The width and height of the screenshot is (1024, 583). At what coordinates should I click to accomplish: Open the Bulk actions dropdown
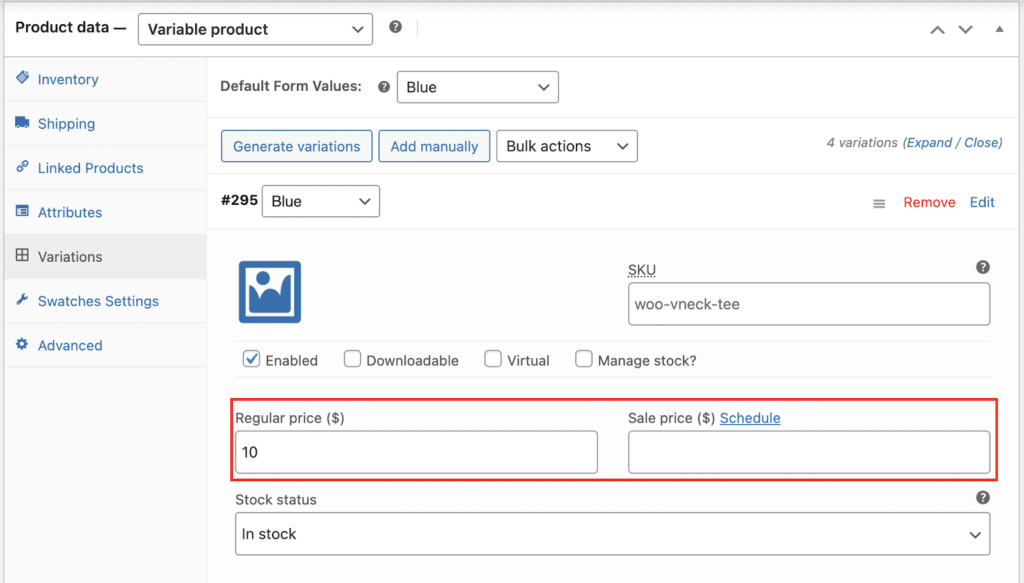pyautogui.click(x=566, y=146)
